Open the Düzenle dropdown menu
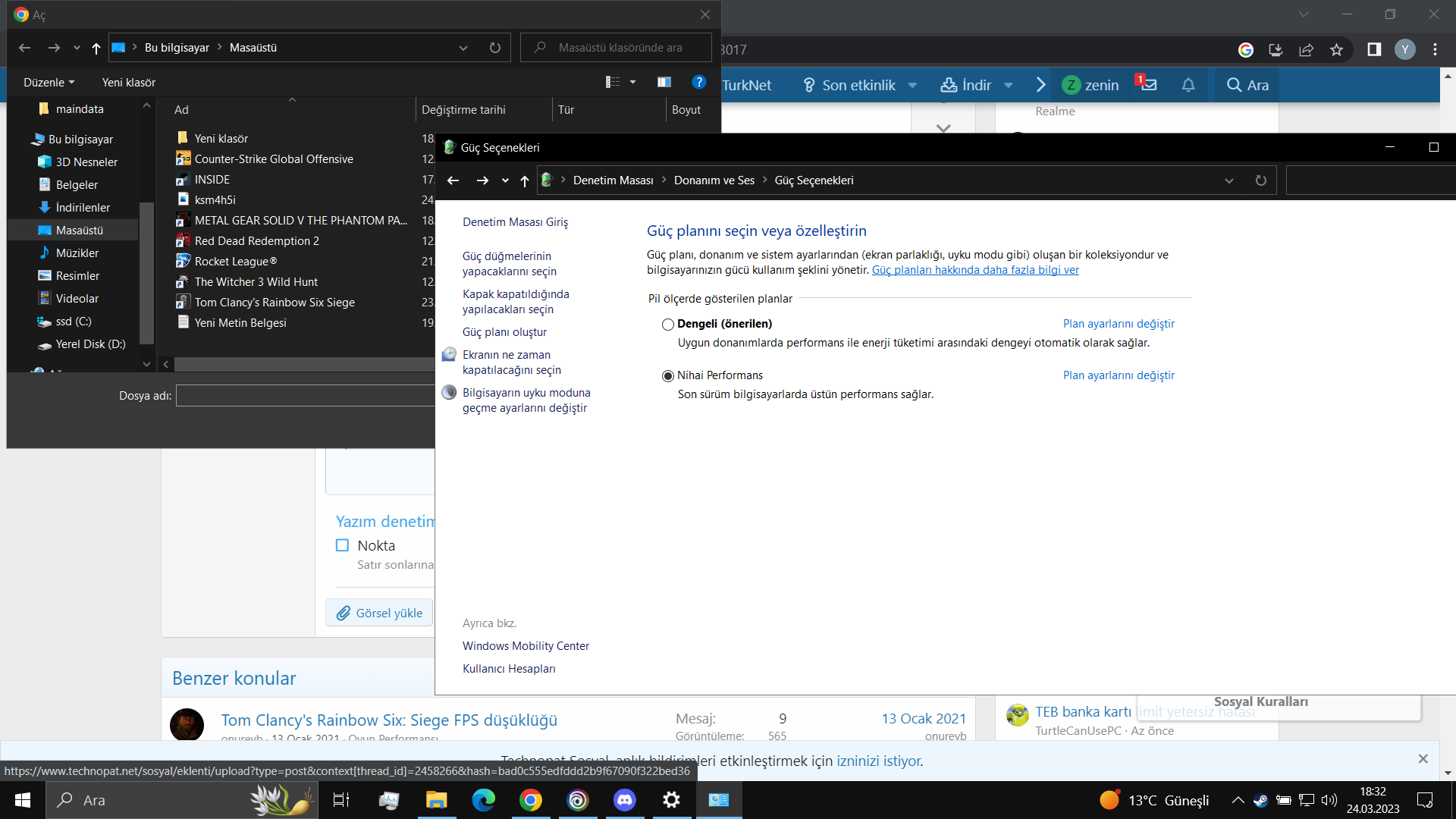 coord(49,82)
